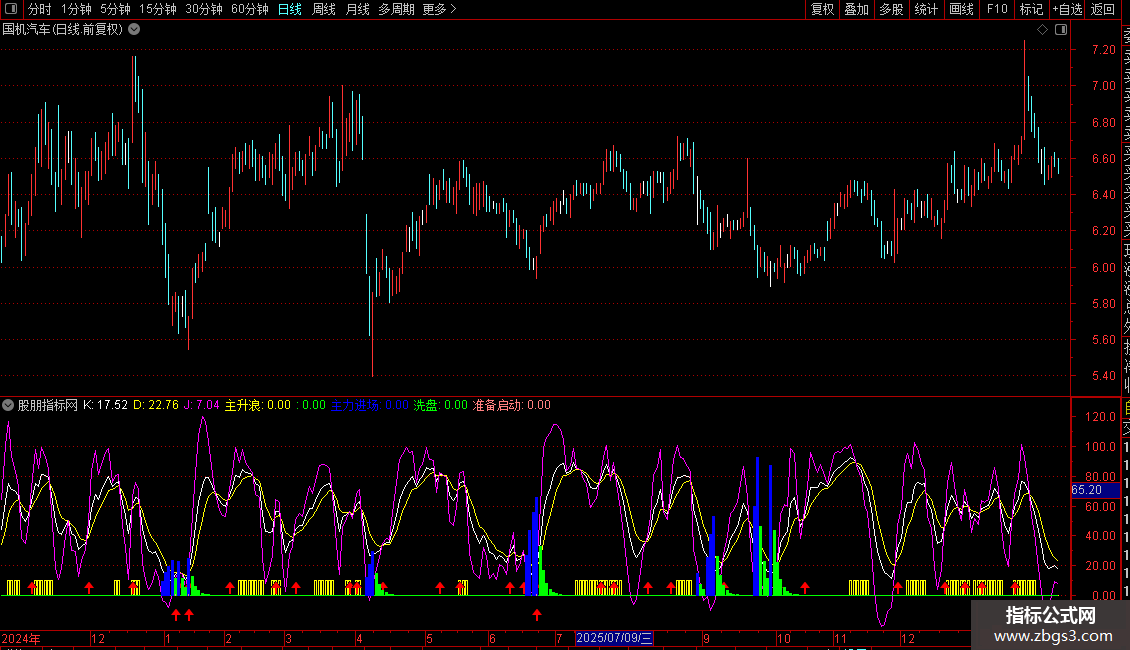Click the 65.20 value label on indicator axis
The width and height of the screenshot is (1130, 650).
(1086, 491)
